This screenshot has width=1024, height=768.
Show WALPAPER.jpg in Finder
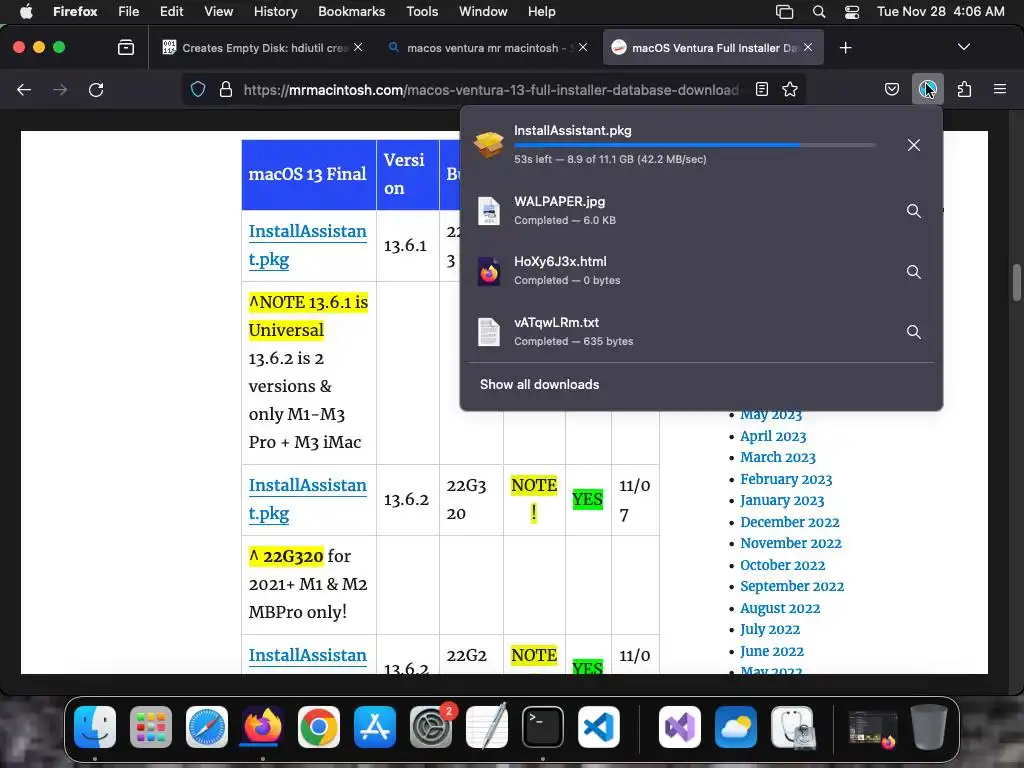914,211
